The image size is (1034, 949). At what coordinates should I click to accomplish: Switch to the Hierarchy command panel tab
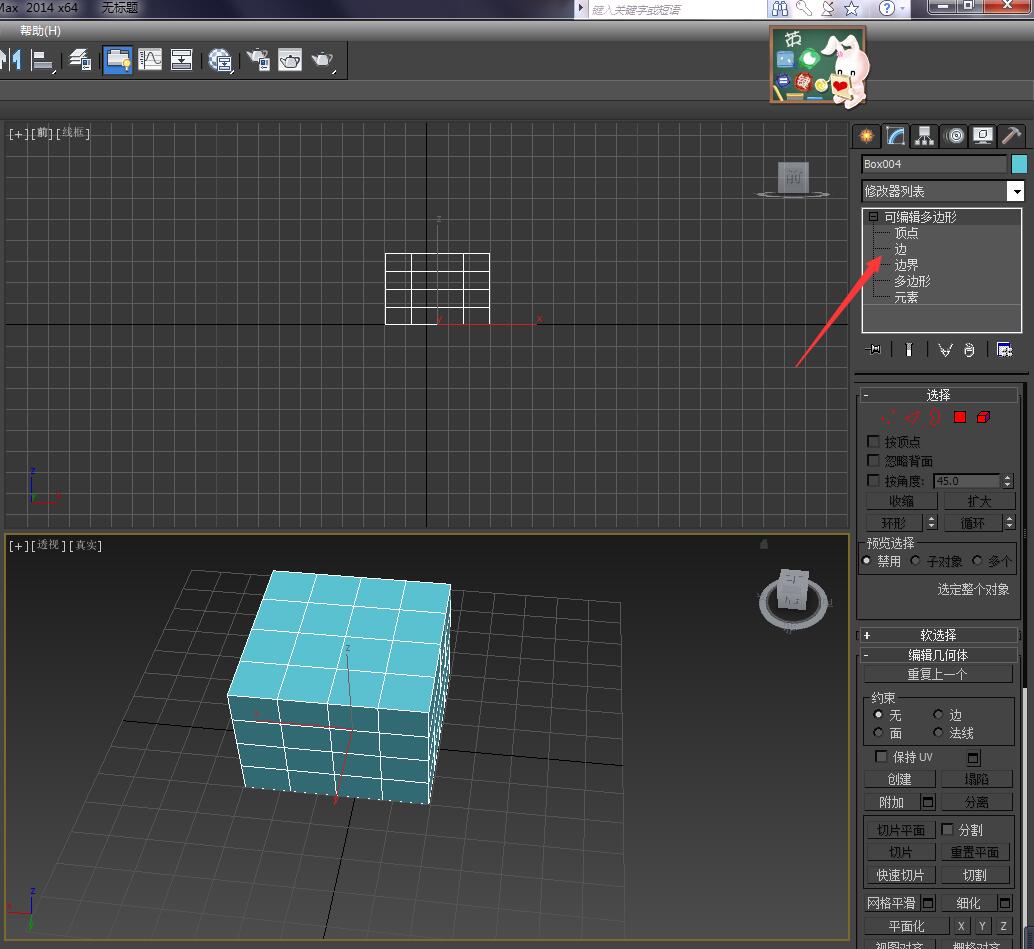(924, 135)
